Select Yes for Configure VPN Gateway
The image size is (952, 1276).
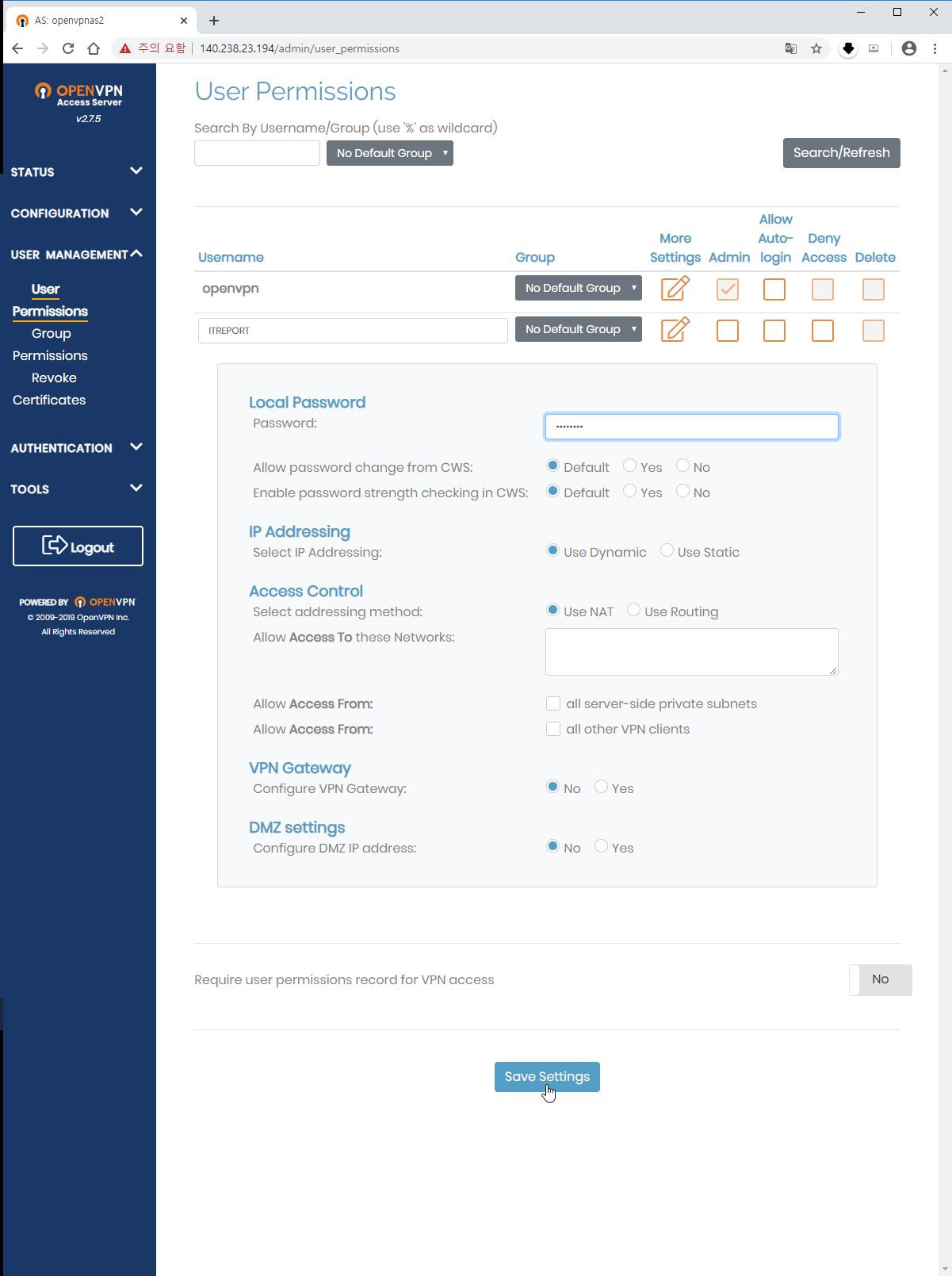[x=602, y=787]
